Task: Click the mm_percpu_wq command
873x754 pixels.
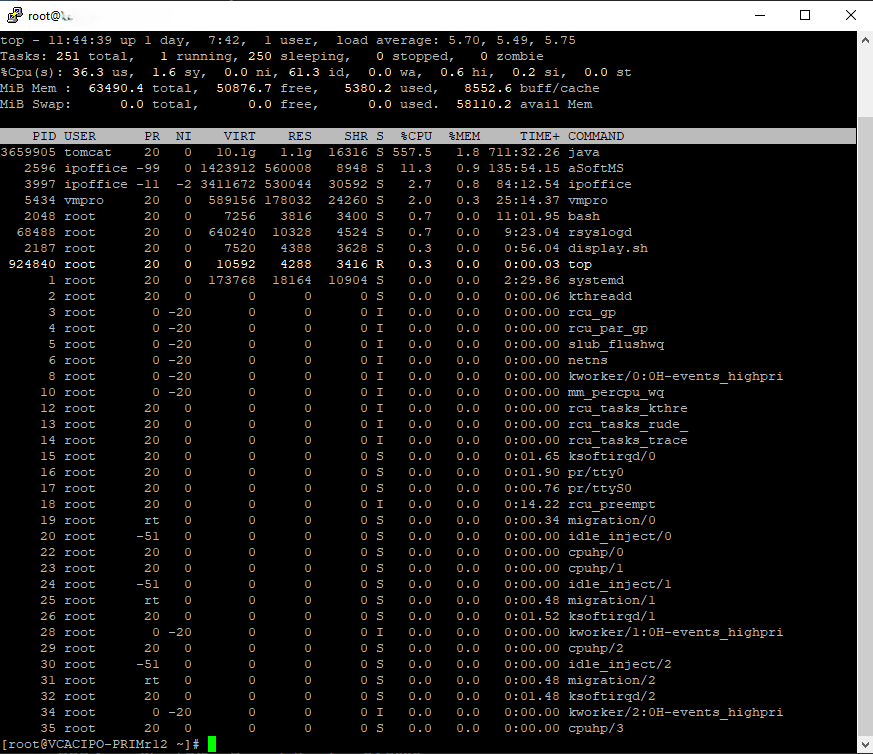Action: point(616,393)
